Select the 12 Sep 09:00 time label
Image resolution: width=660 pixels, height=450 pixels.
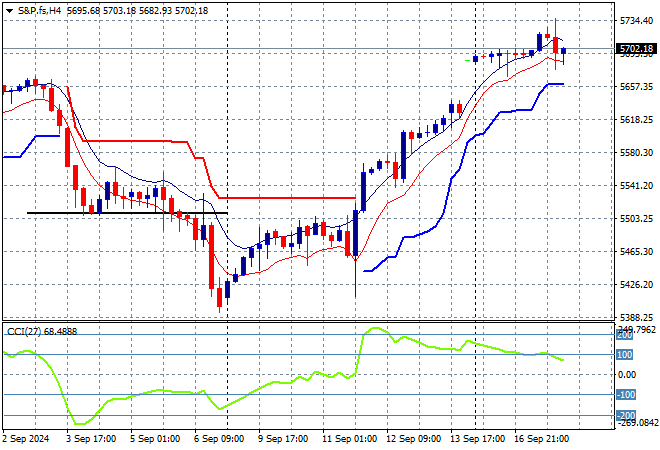[x=416, y=437]
